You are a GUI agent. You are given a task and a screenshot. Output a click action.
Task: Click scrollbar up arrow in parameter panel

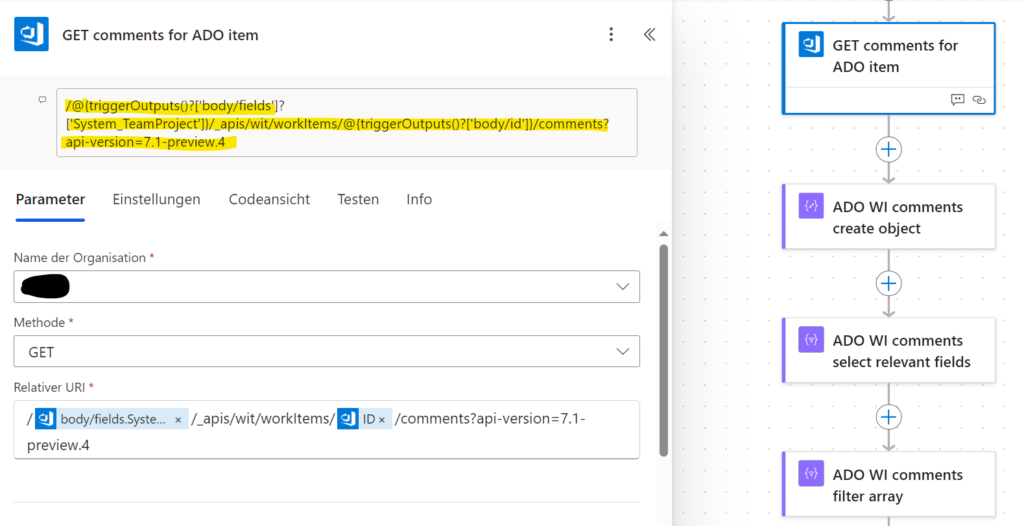664,234
